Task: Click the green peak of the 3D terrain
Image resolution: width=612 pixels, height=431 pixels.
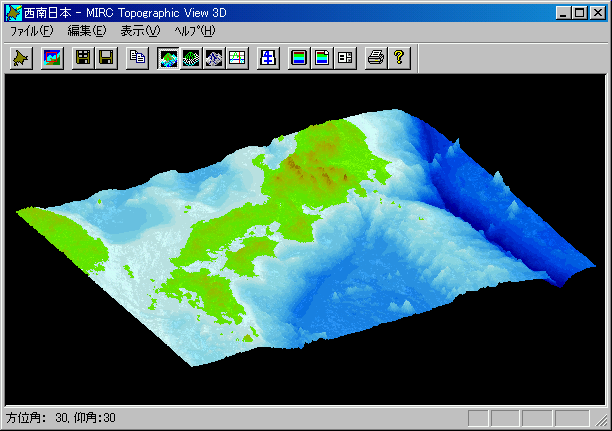Action: 310,160
